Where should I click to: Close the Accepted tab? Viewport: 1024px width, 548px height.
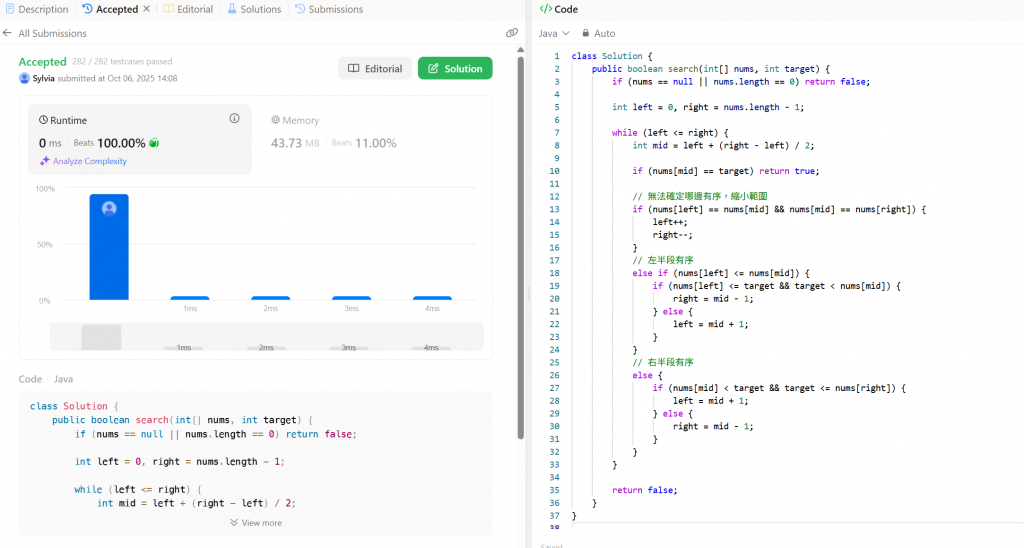pos(146,9)
